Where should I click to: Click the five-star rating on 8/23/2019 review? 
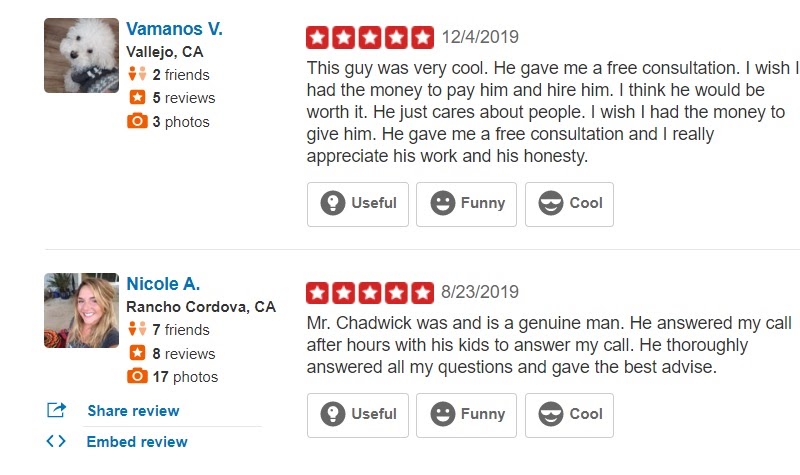[x=370, y=293]
